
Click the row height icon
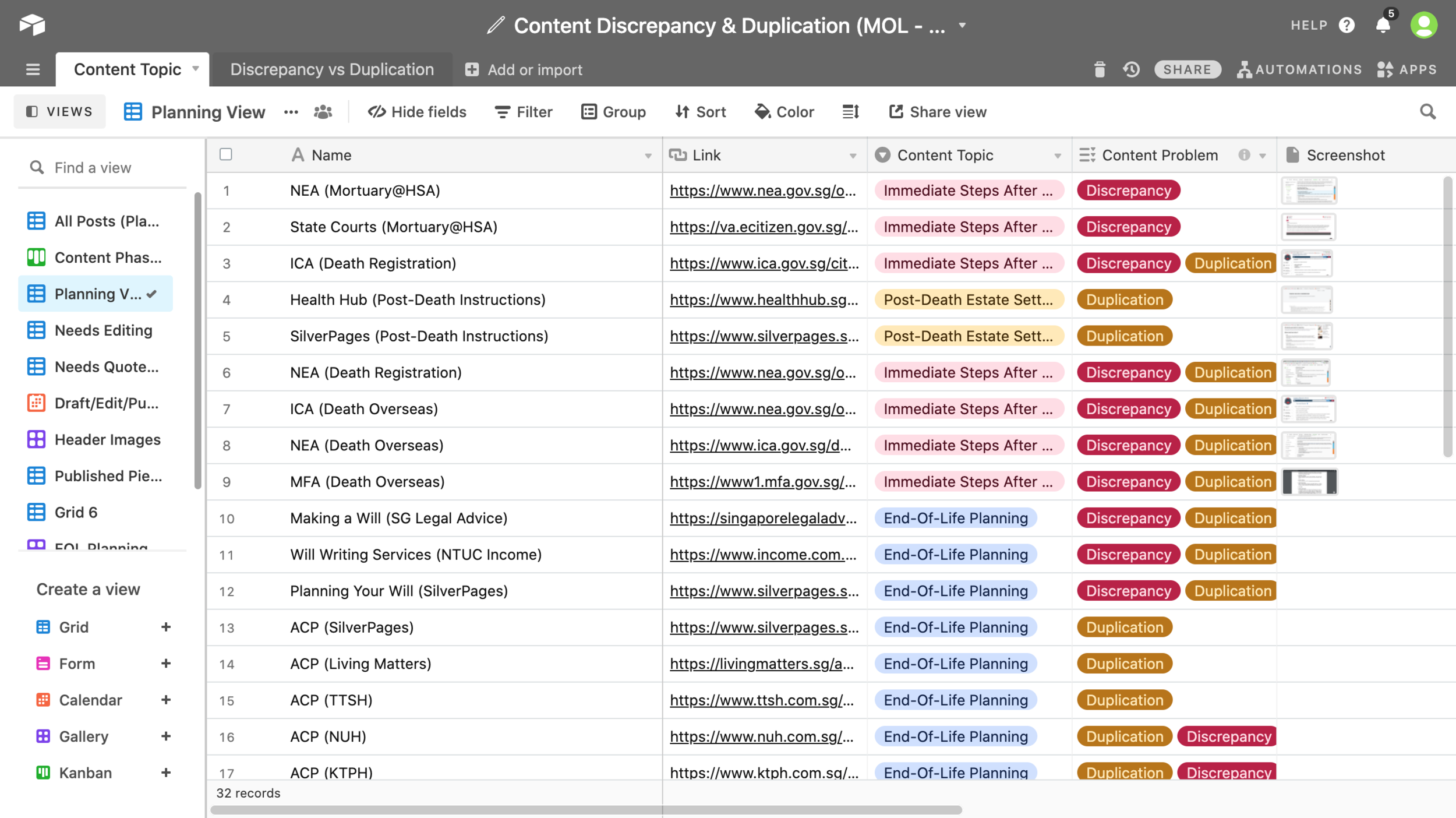pos(850,112)
